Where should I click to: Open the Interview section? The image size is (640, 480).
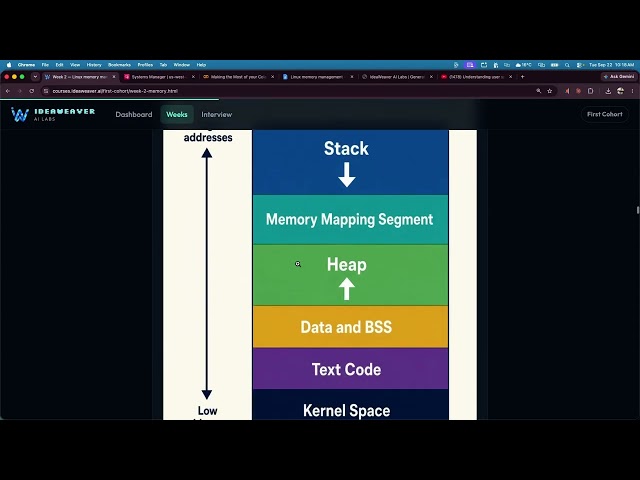pyautogui.click(x=216, y=115)
